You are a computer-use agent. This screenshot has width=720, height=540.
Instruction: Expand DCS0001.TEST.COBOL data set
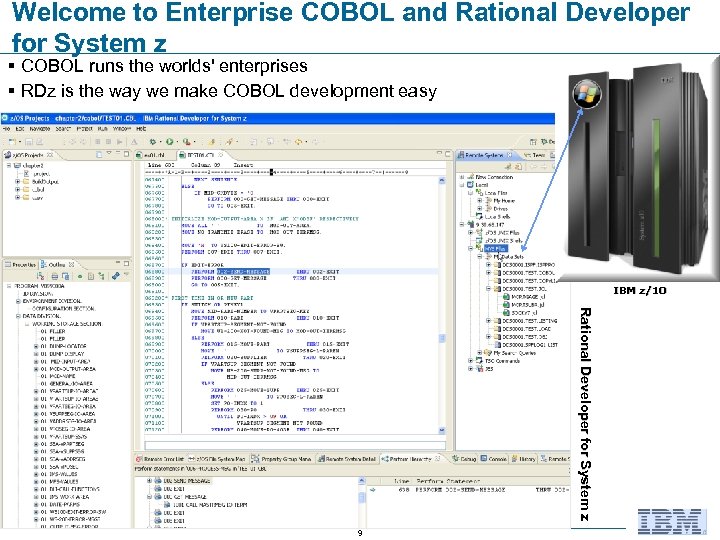click(489, 273)
